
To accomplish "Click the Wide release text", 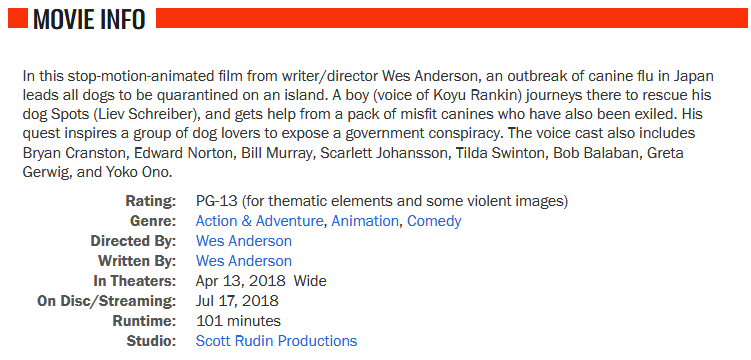I will (310, 281).
